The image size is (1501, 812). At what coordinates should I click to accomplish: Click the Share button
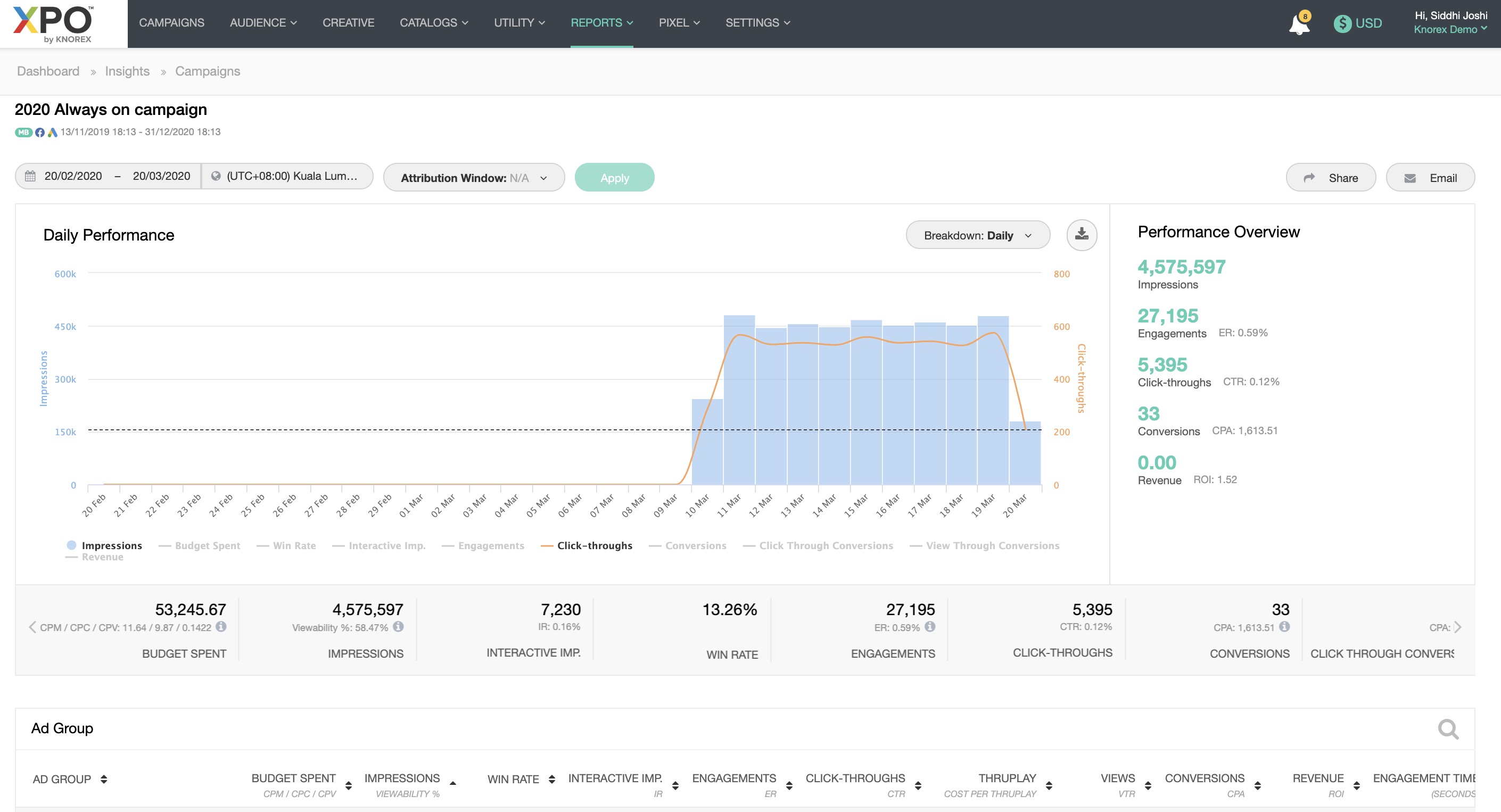tap(1330, 178)
